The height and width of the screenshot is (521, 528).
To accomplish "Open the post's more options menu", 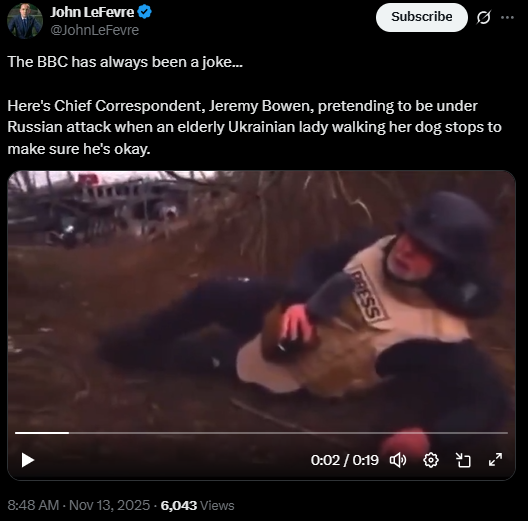I will 507,17.
